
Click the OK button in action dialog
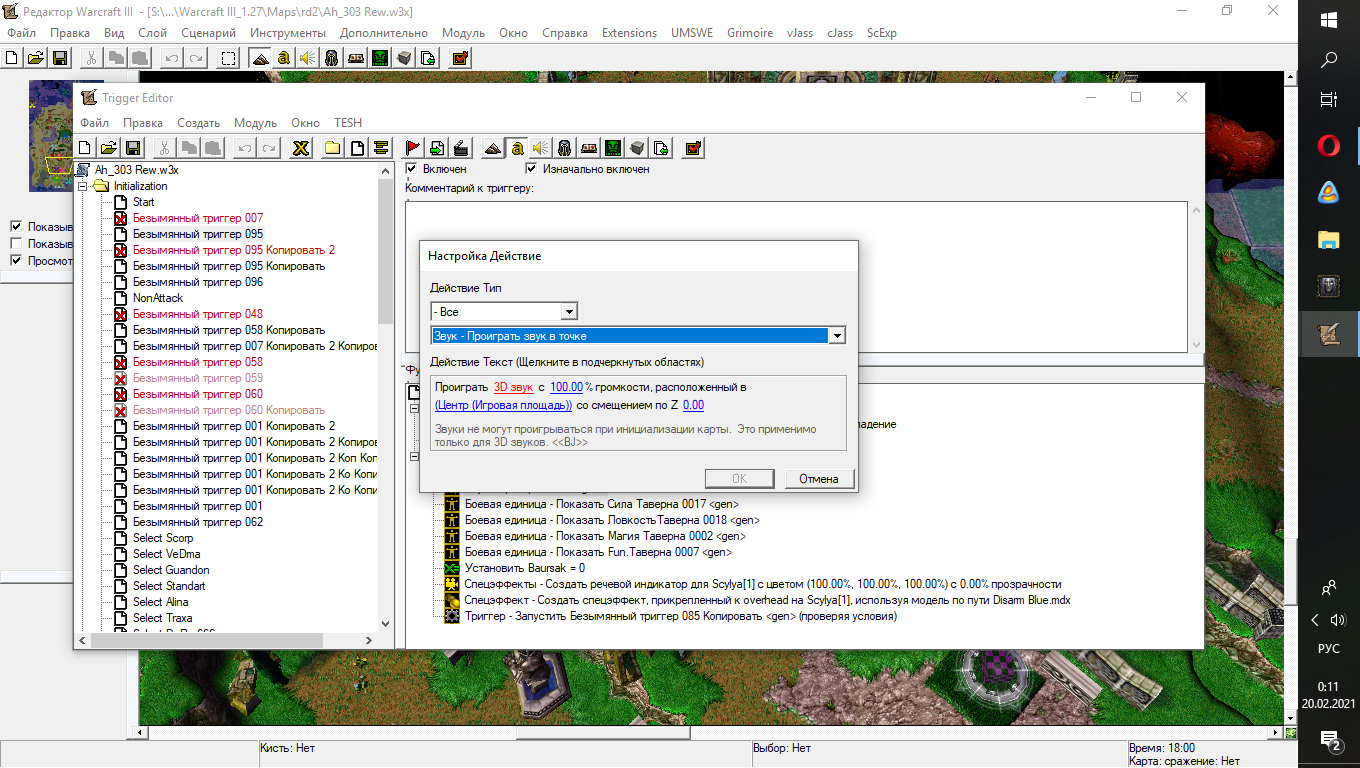click(x=739, y=479)
